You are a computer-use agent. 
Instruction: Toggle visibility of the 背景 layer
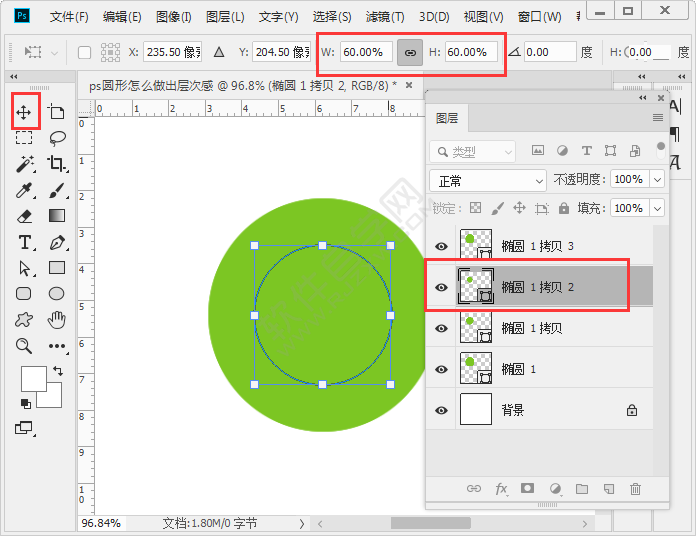coord(442,410)
